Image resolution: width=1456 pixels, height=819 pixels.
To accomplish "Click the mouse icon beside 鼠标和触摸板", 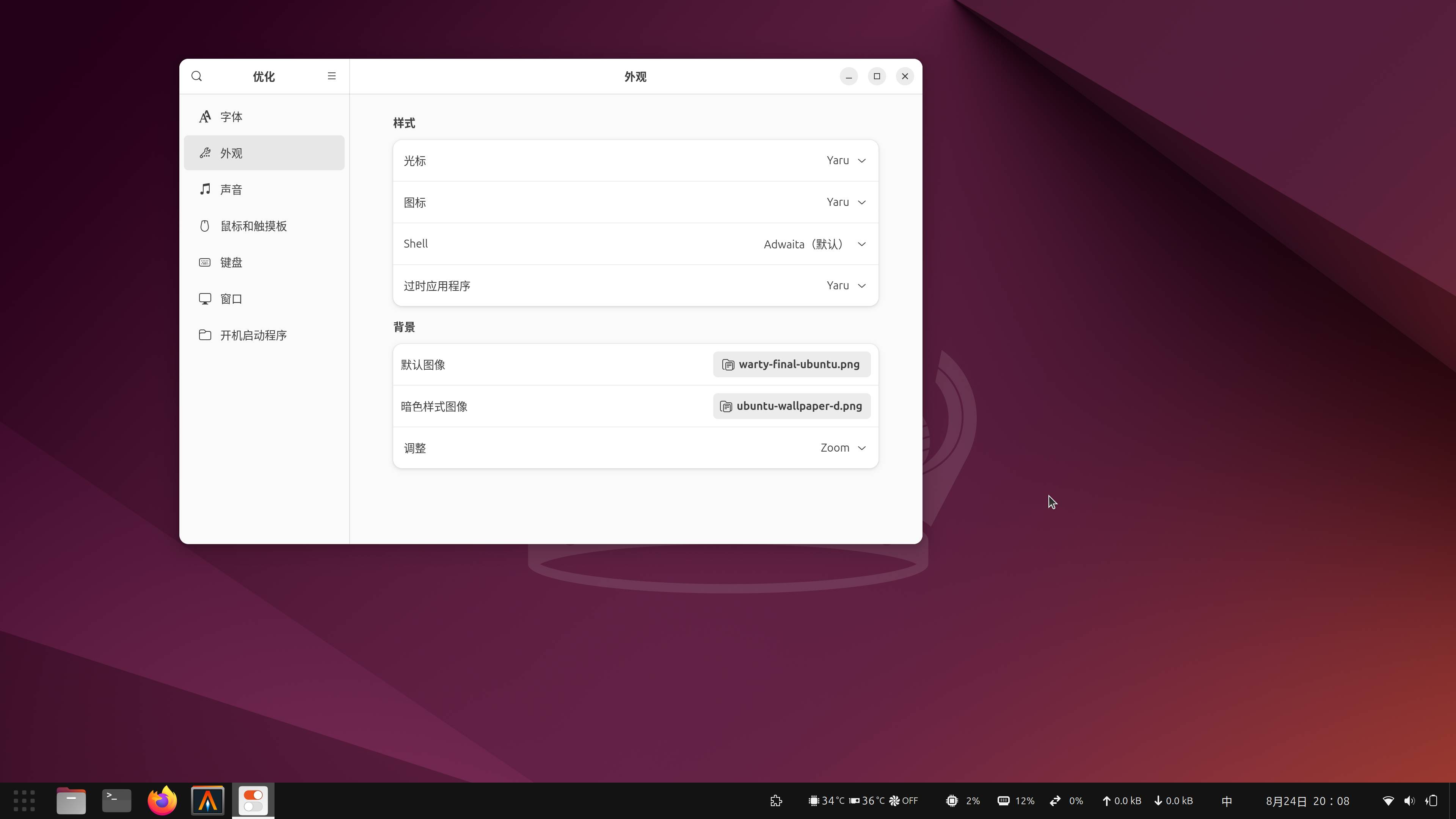I will point(205,226).
